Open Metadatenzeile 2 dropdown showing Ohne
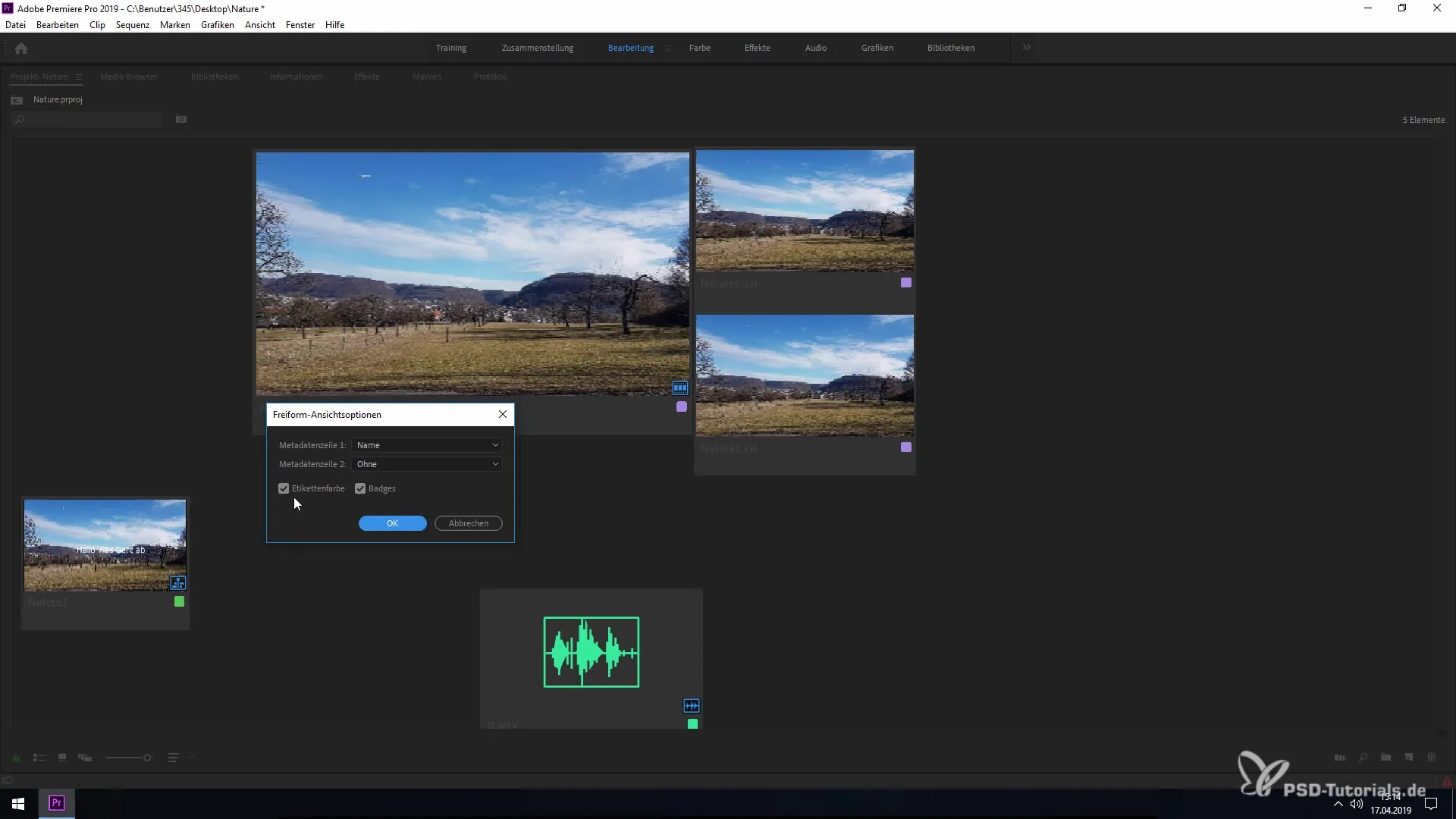The image size is (1456, 819). click(427, 464)
